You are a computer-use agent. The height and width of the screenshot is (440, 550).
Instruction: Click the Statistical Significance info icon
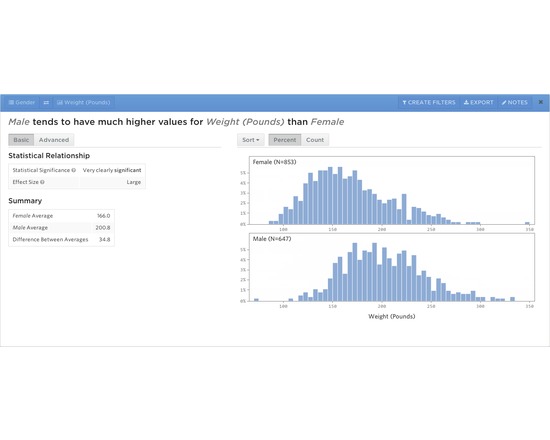[x=74, y=170]
